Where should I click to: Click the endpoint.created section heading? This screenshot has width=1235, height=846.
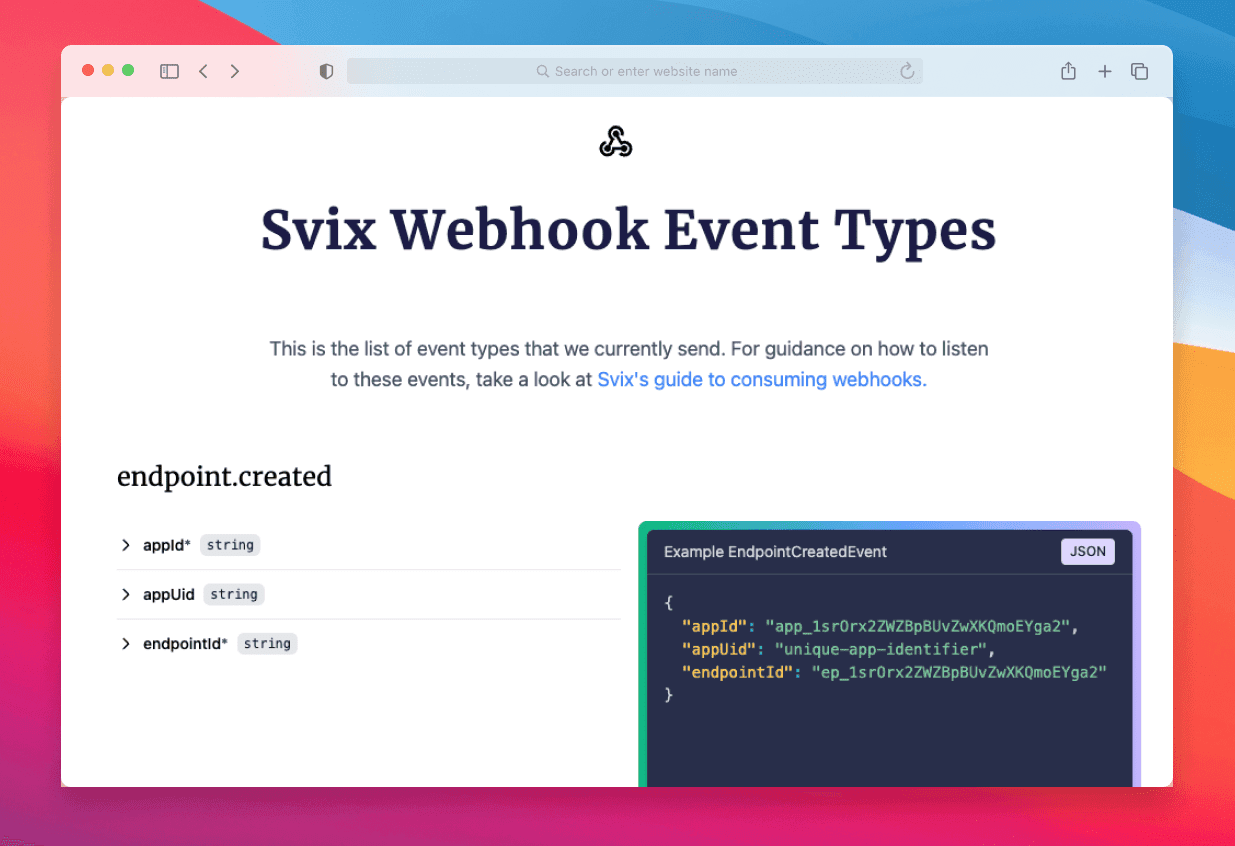pyautogui.click(x=224, y=477)
